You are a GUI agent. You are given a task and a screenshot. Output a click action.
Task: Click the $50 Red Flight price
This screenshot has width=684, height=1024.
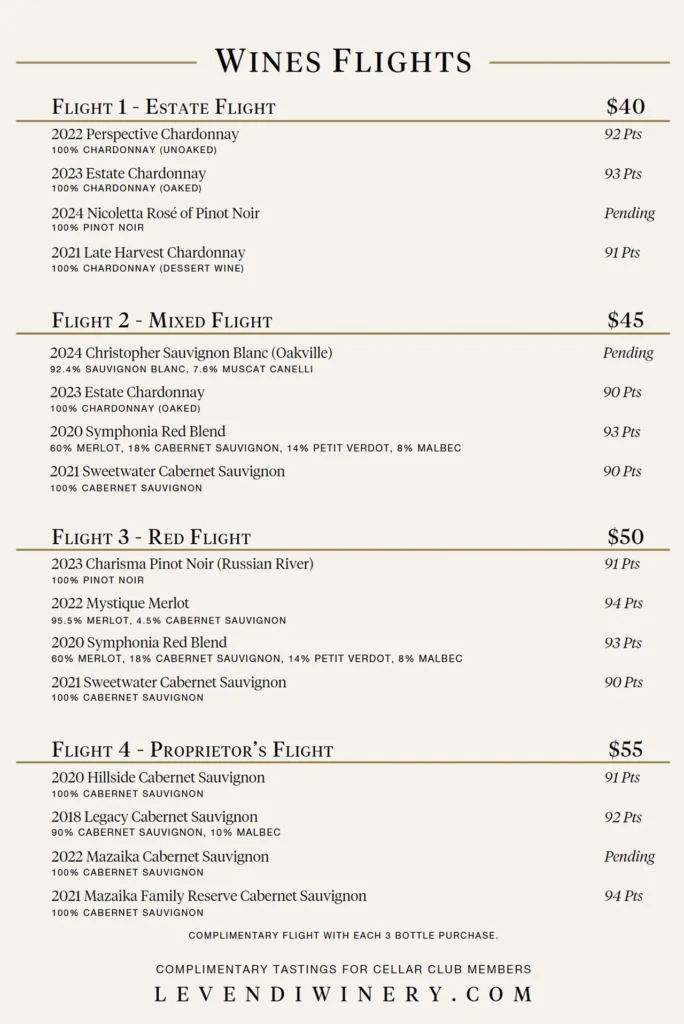point(625,536)
